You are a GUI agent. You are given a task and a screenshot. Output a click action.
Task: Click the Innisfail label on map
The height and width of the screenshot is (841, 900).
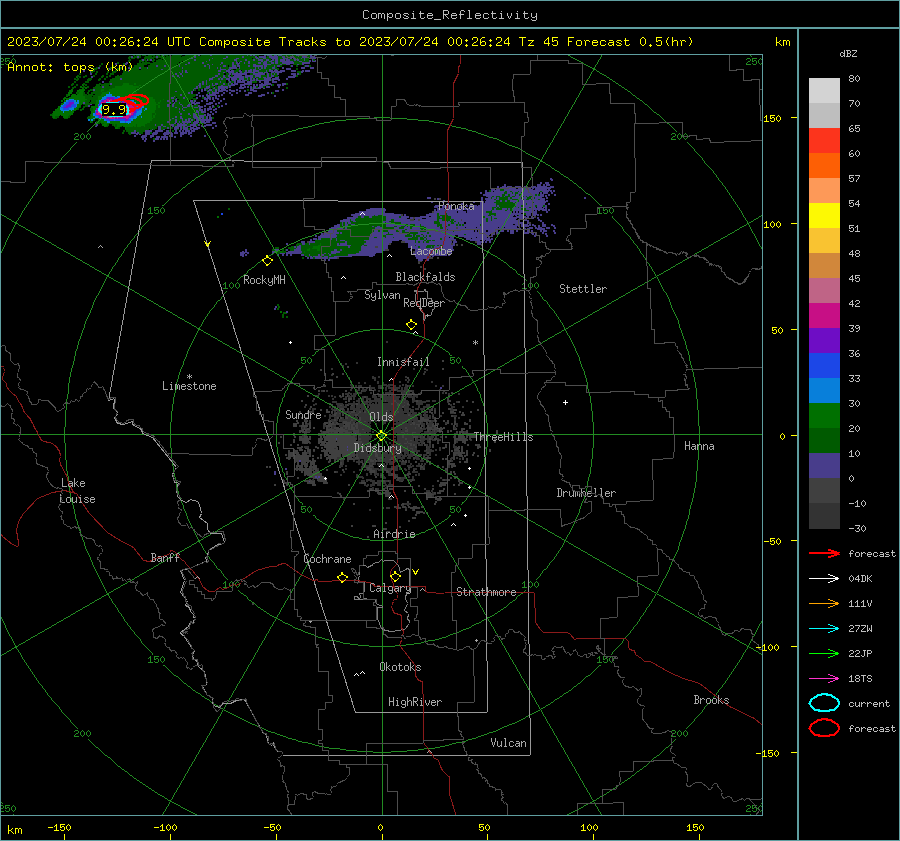[403, 362]
